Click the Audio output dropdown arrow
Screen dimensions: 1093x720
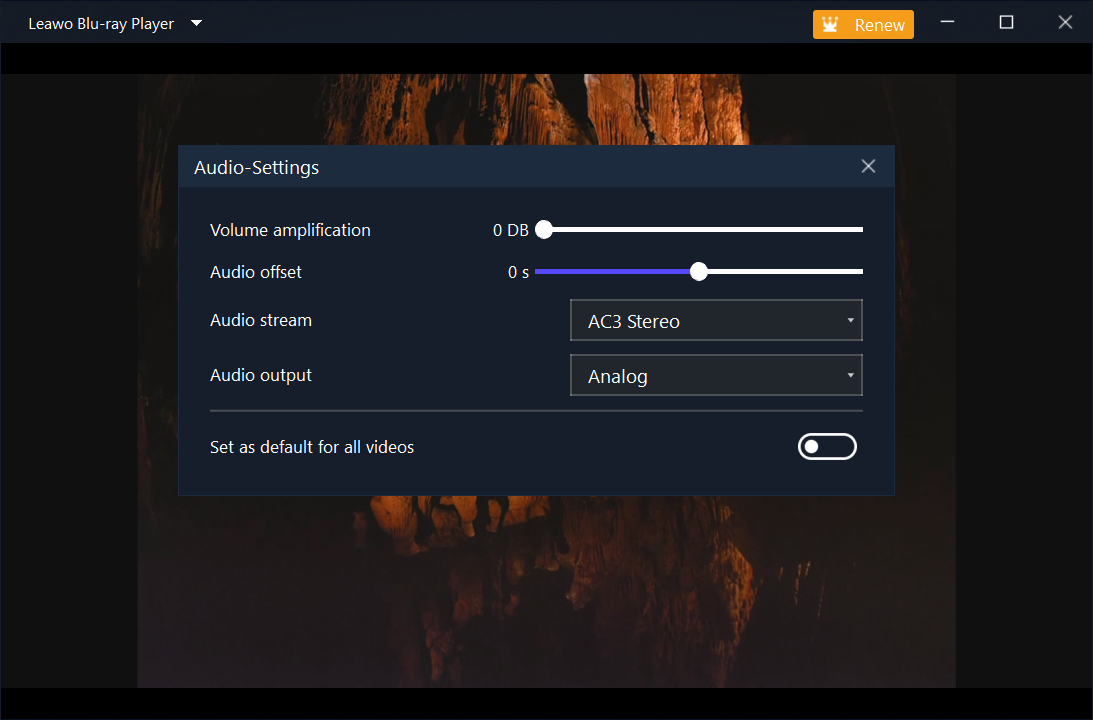click(849, 375)
